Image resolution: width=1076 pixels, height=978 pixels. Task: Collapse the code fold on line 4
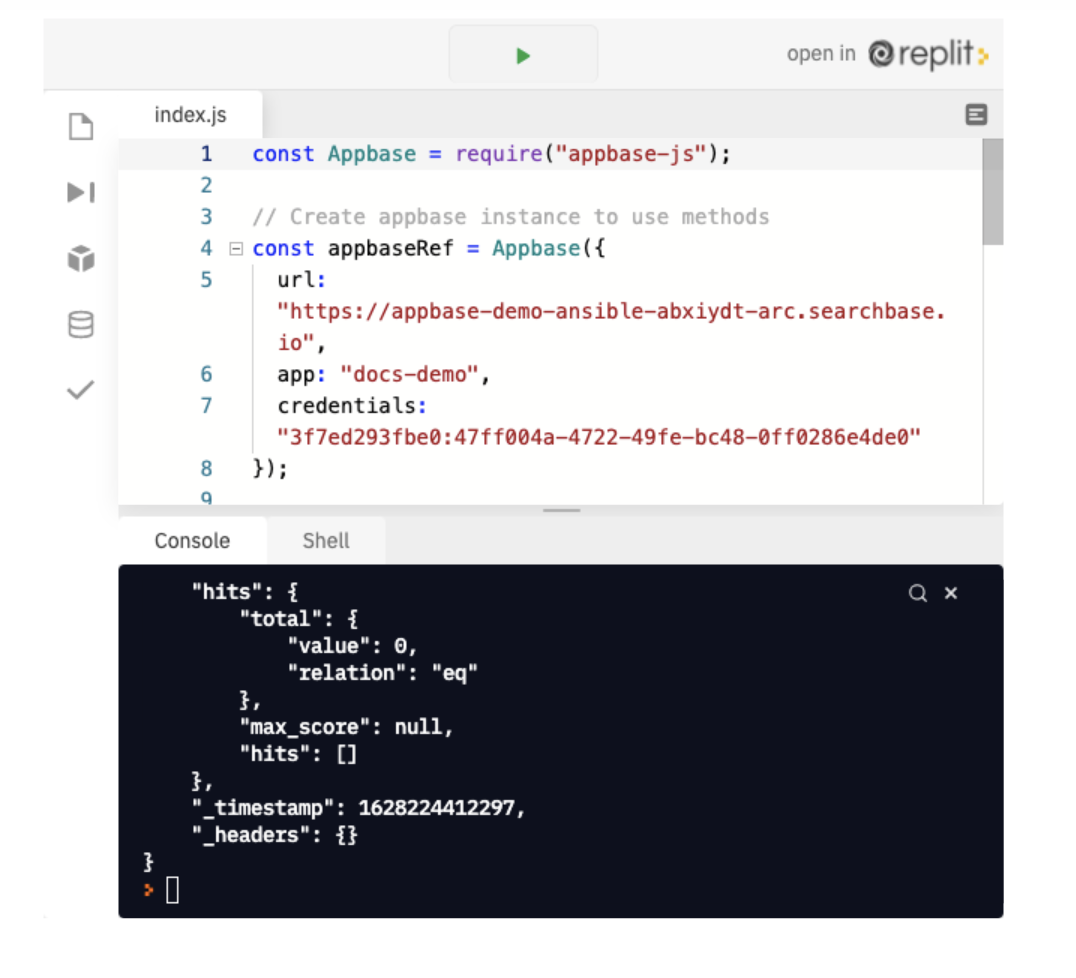point(235,248)
